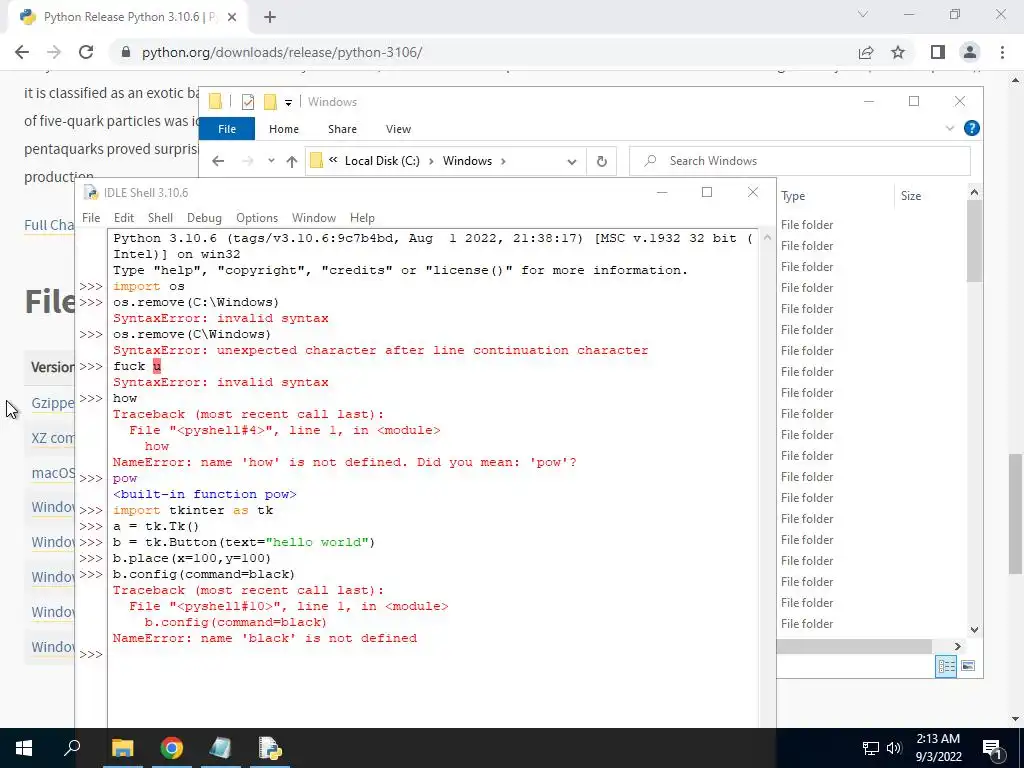
Task: Open Explorer Help with the blue question icon
Action: 972,128
